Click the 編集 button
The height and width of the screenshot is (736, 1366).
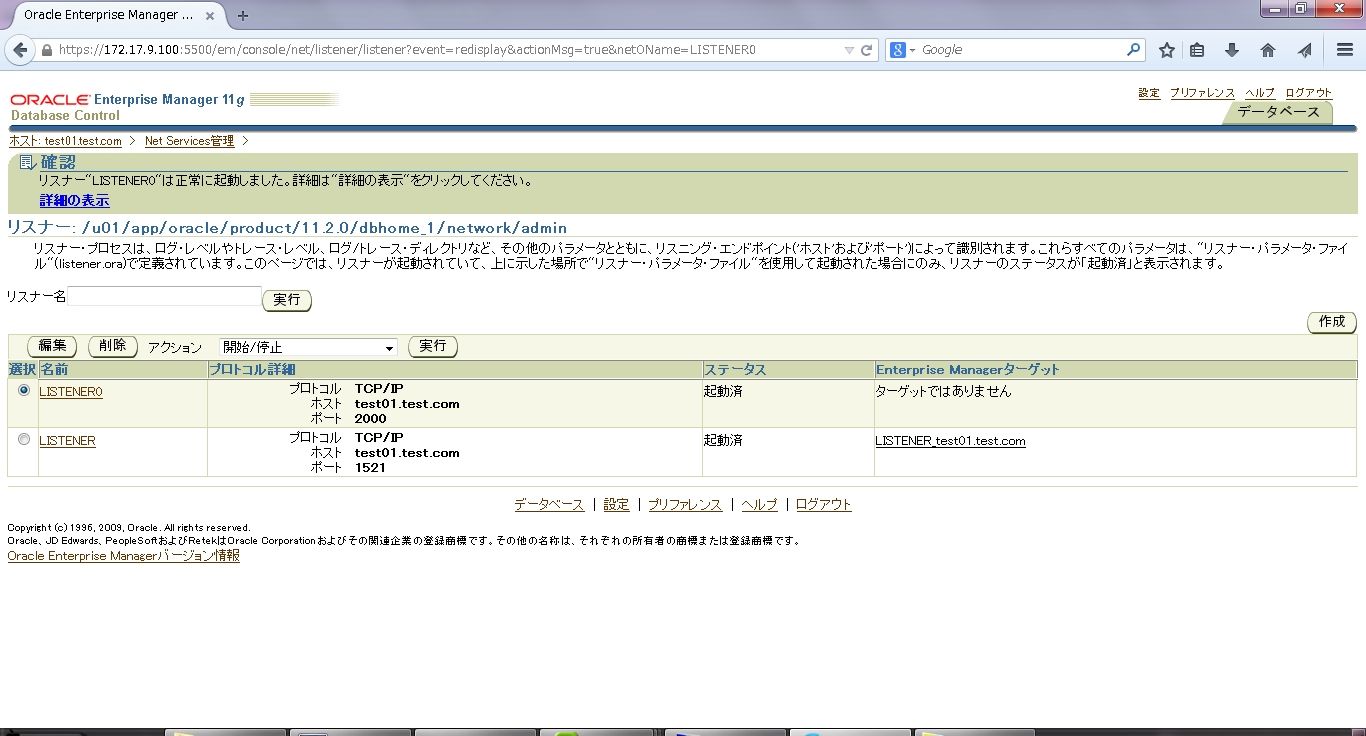click(x=52, y=346)
